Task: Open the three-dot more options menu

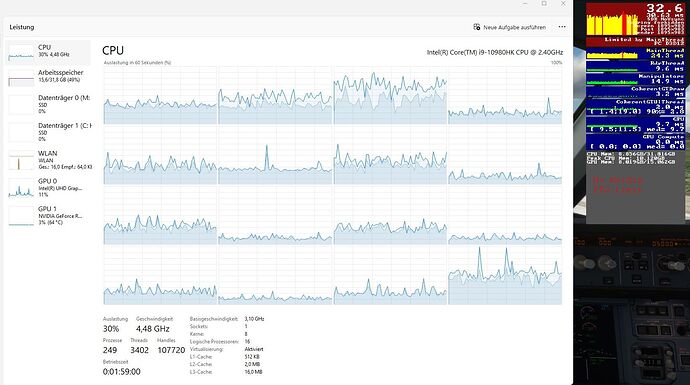Action: (x=562, y=27)
